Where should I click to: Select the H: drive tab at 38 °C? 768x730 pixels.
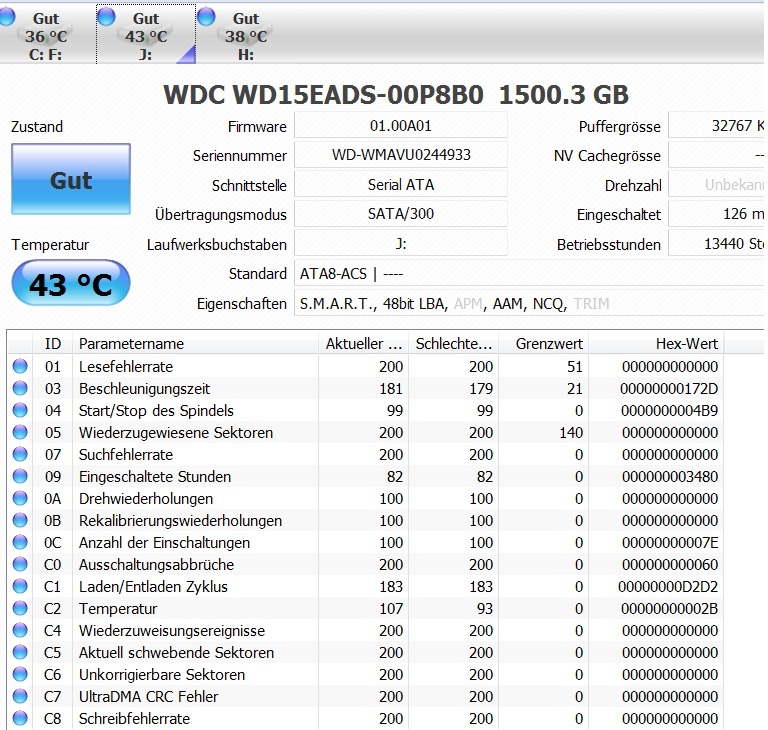(246, 35)
